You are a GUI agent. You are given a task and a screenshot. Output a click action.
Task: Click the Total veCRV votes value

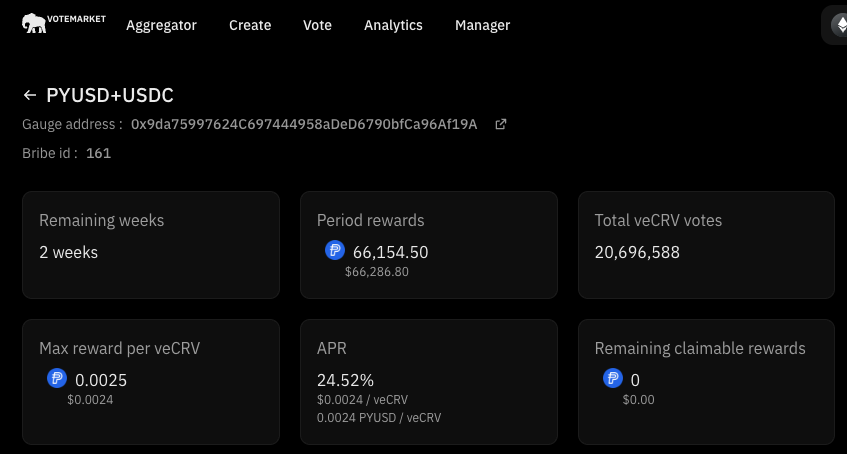pos(637,252)
